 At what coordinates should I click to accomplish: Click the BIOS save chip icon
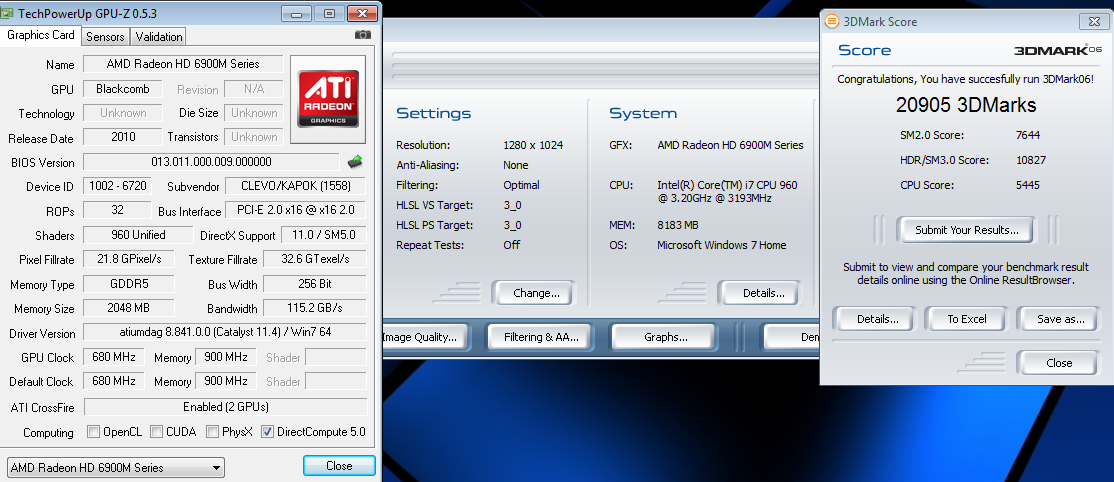pyautogui.click(x=355, y=161)
